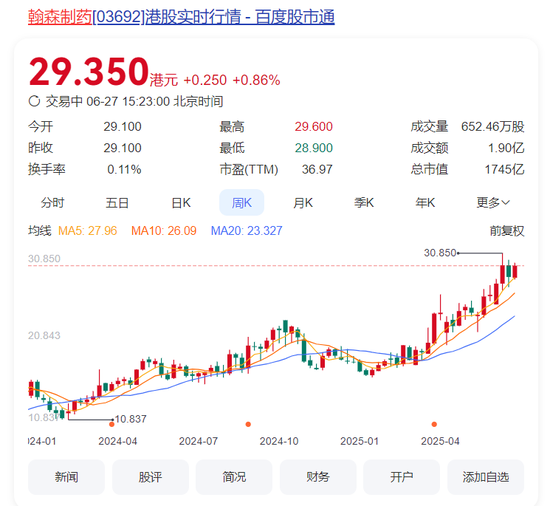The image size is (550, 506).
Task: Click the 30.850 high price annotation
Action: (x=440, y=253)
